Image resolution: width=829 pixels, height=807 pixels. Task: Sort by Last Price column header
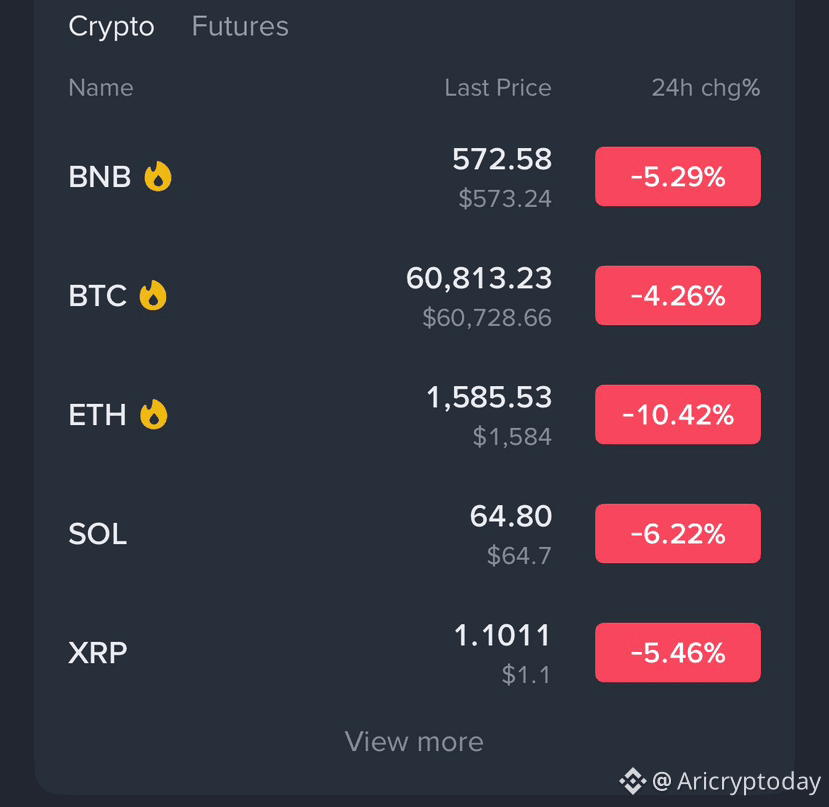(498, 88)
